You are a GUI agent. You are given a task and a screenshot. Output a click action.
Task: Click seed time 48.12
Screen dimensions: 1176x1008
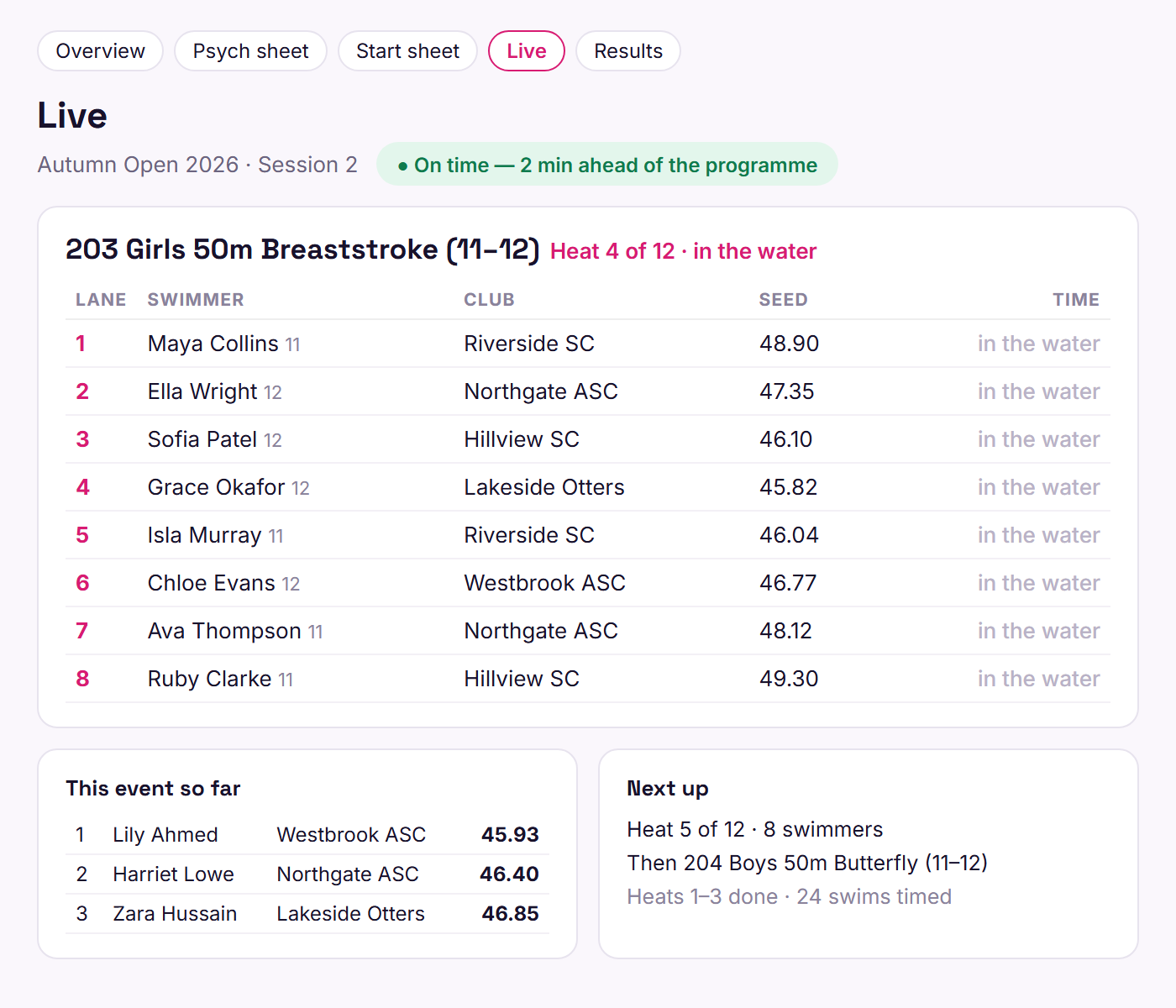[x=785, y=631]
